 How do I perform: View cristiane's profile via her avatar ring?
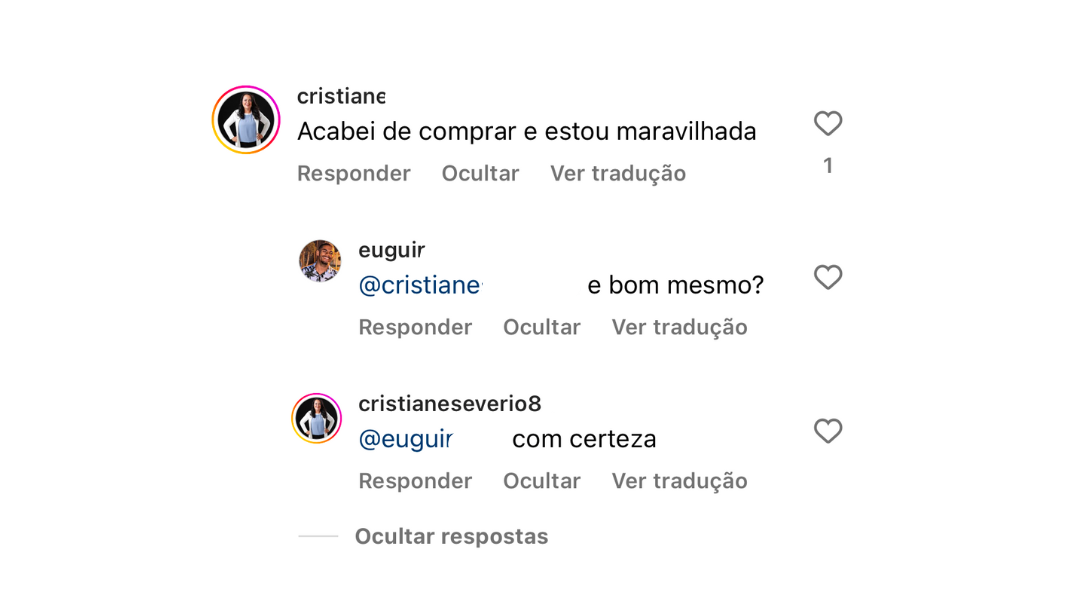tap(245, 119)
